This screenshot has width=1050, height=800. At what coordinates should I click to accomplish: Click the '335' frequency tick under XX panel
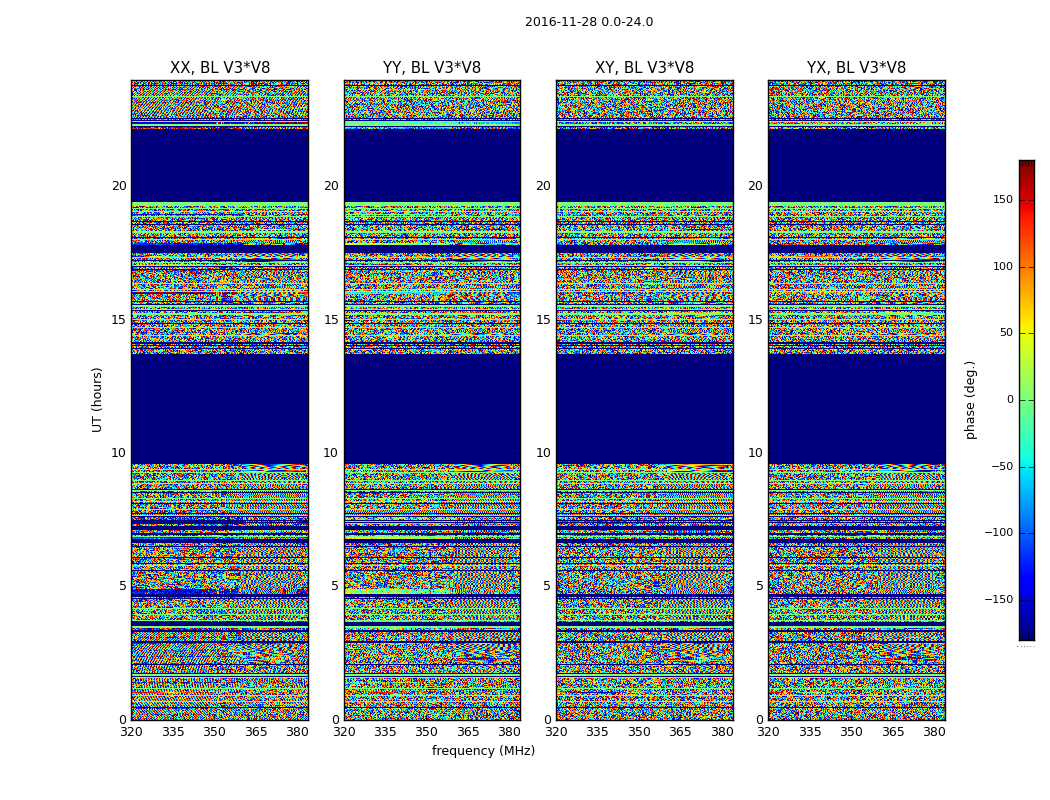click(173, 732)
